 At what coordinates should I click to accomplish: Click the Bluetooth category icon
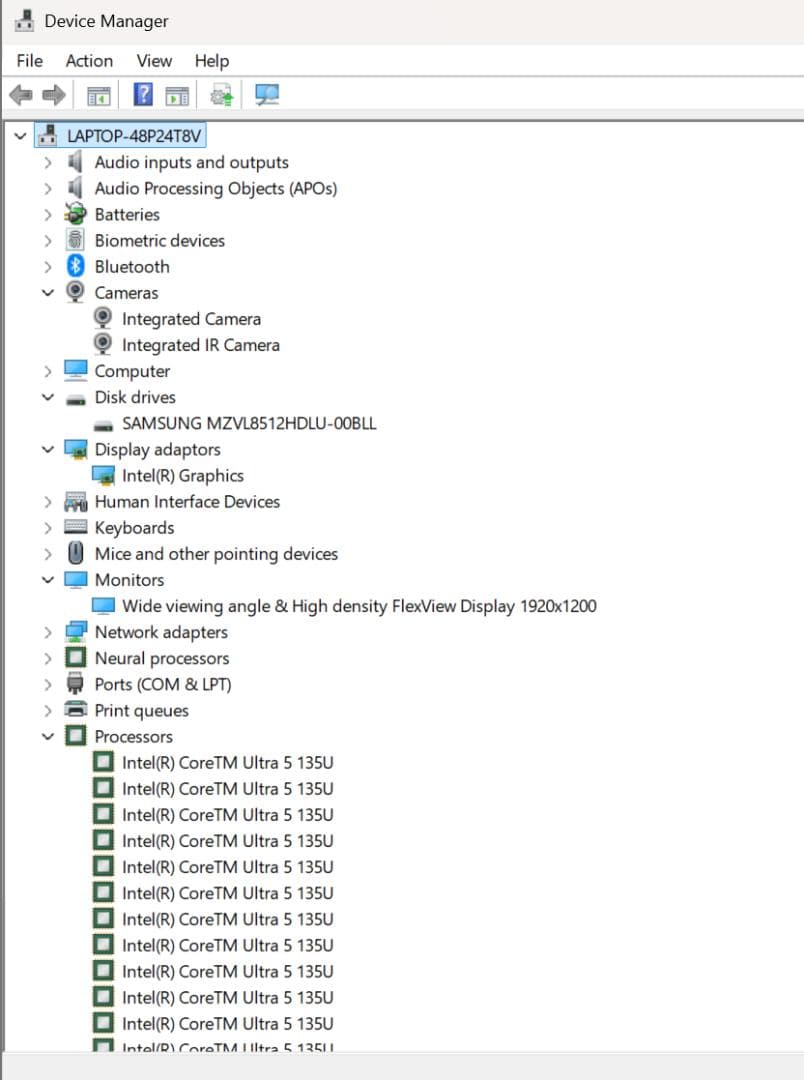pos(76,267)
